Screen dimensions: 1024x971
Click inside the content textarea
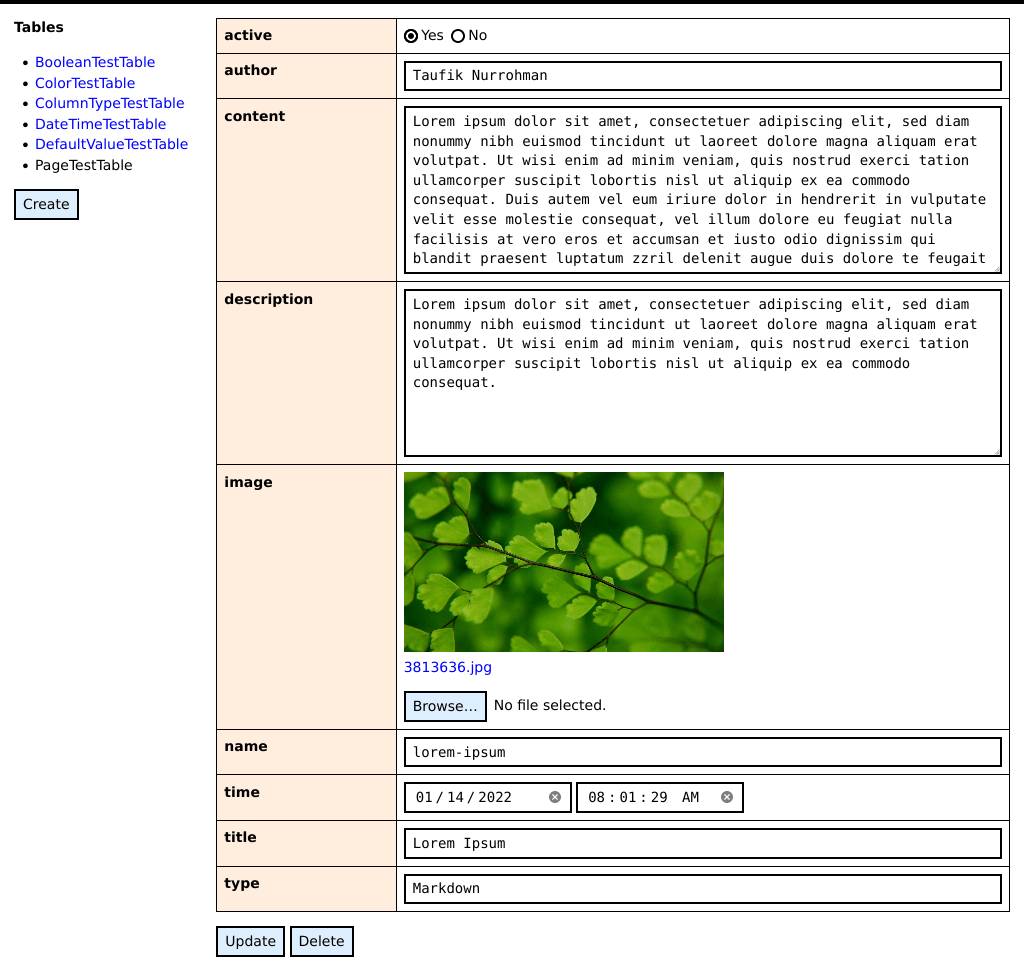(700, 190)
